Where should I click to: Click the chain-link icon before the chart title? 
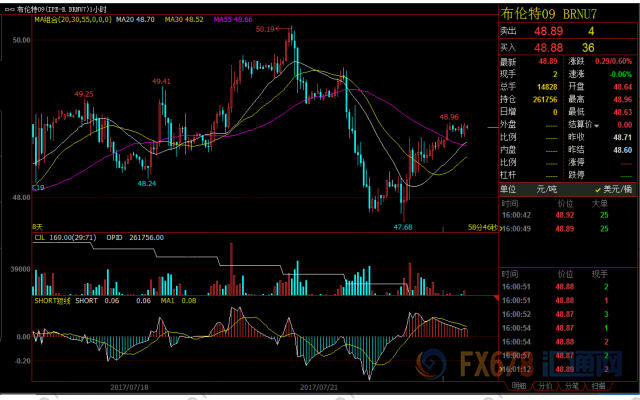point(11,9)
